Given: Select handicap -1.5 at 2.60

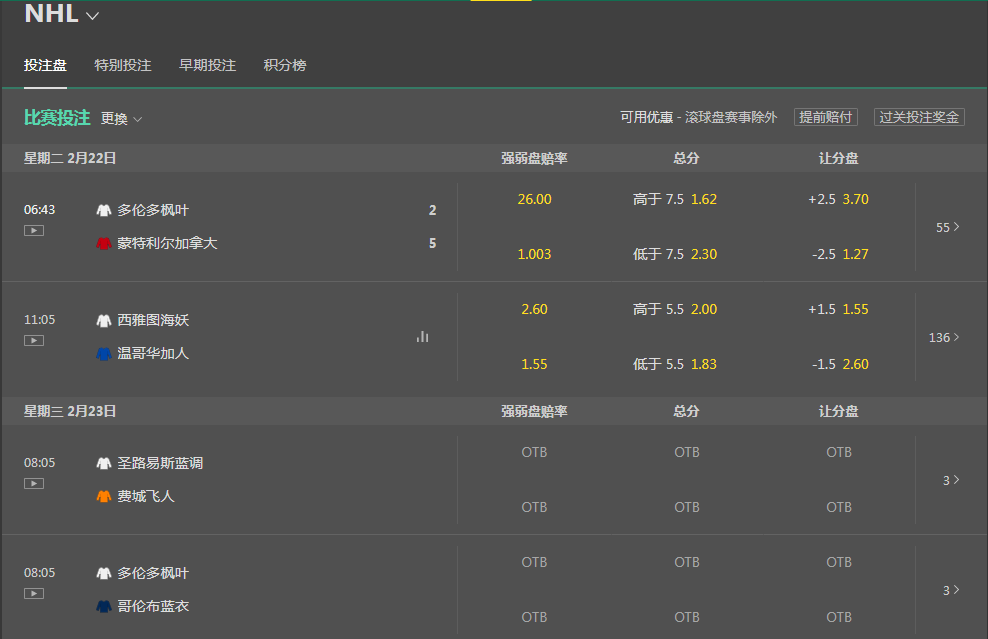Looking at the screenshot, I should click(839, 364).
